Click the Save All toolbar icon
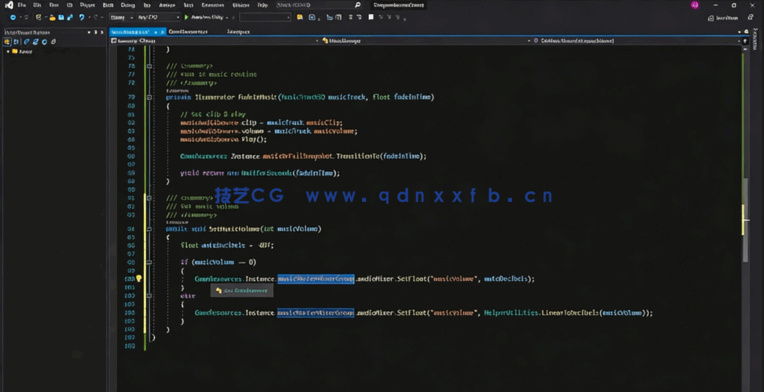 pos(70,17)
